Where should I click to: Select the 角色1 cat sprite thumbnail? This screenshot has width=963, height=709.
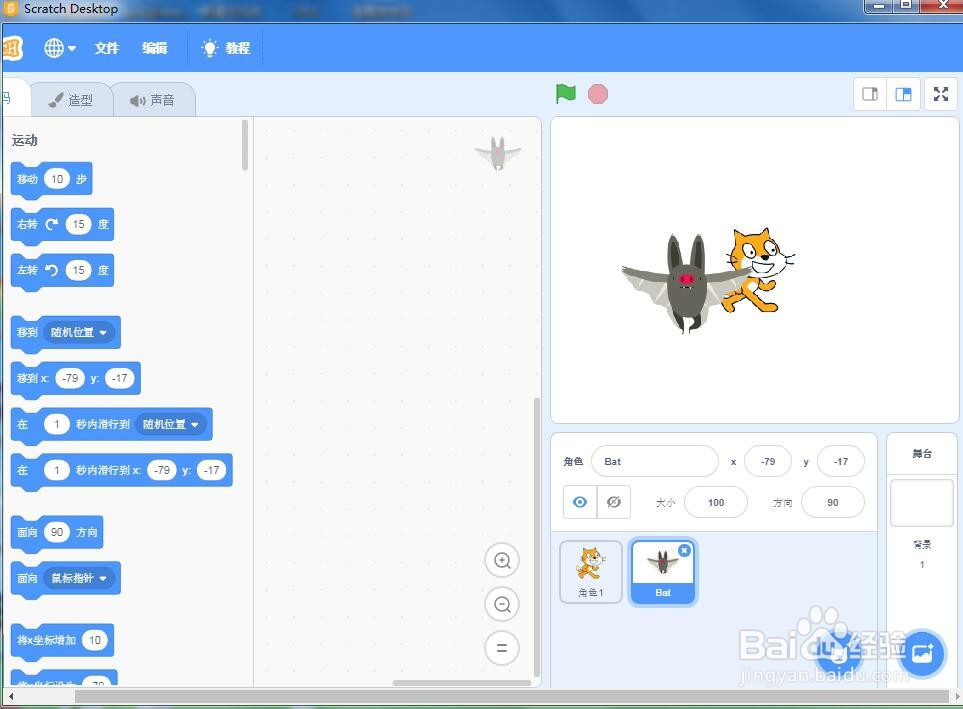point(591,572)
